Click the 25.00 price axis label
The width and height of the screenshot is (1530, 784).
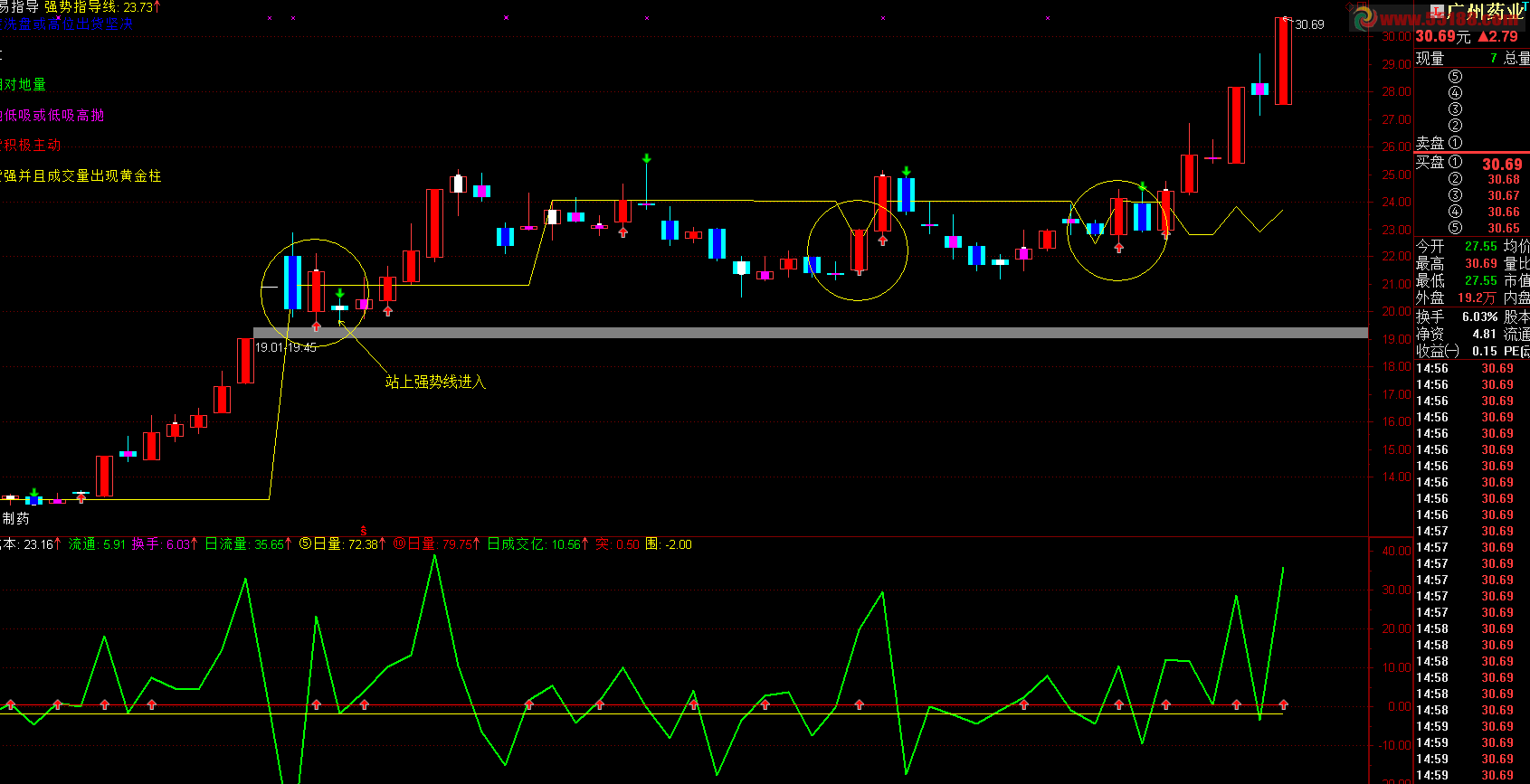pos(1396,175)
